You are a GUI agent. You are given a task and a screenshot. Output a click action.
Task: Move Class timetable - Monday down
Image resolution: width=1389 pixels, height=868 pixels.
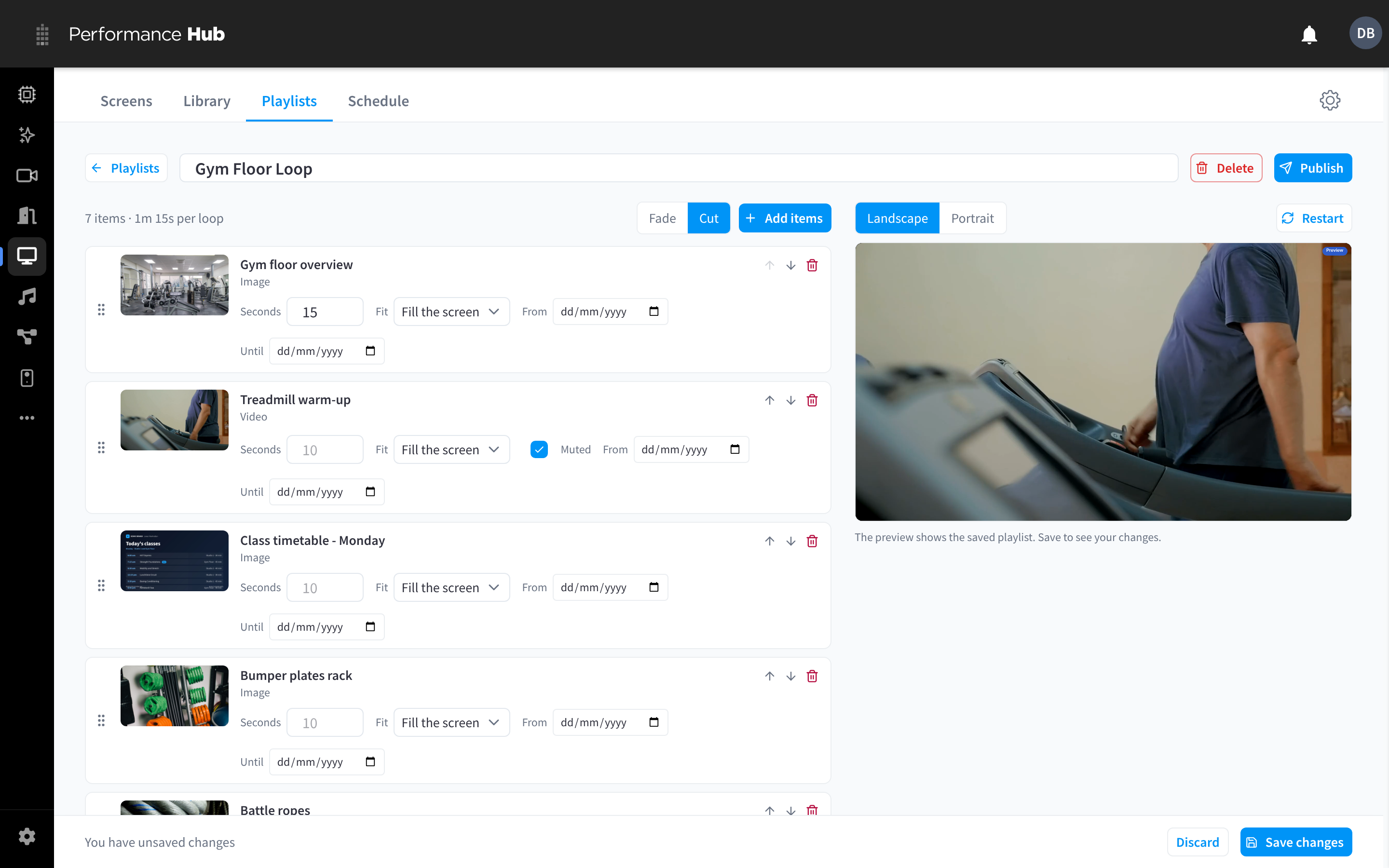[790, 541]
